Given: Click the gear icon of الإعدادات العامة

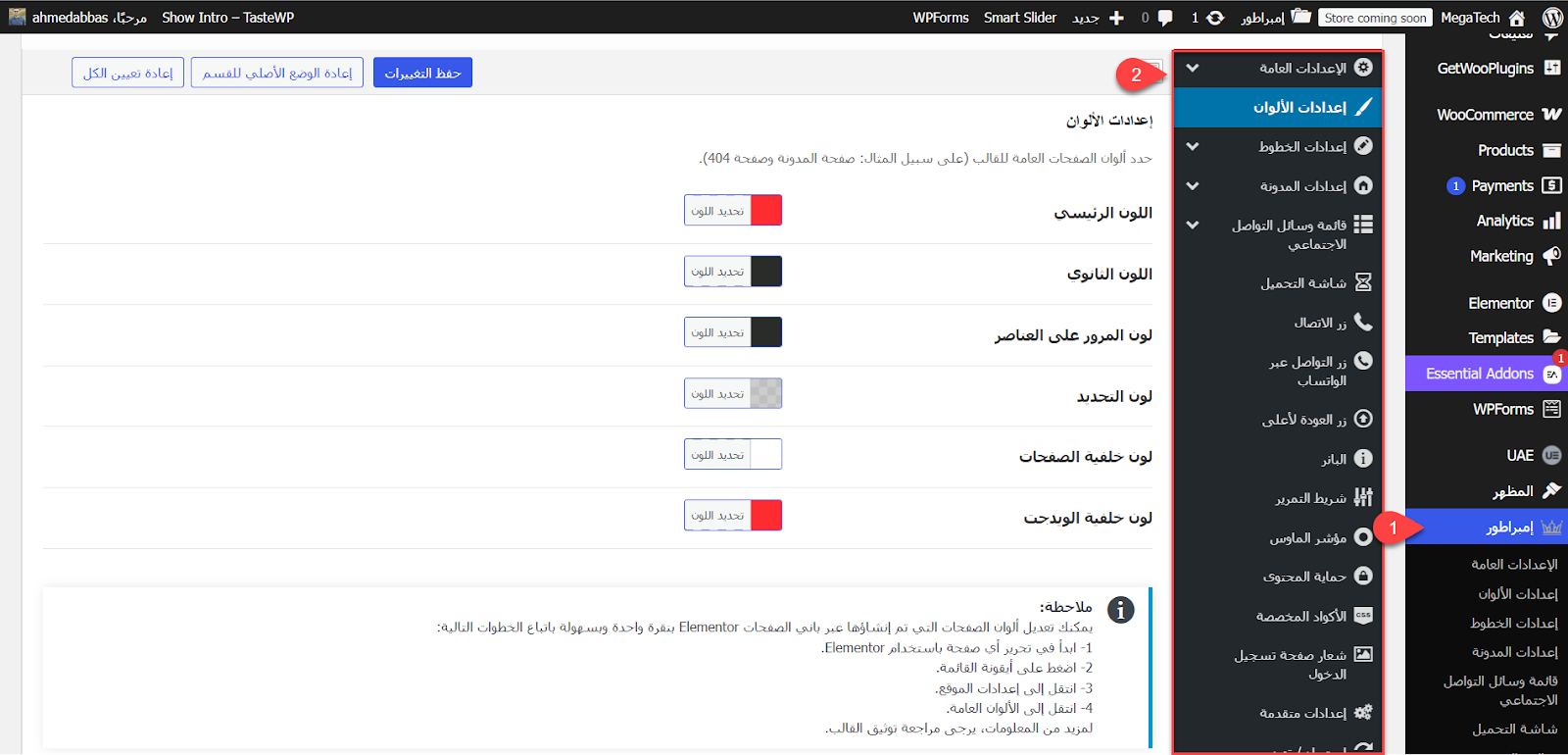Looking at the screenshot, I should click(1363, 68).
